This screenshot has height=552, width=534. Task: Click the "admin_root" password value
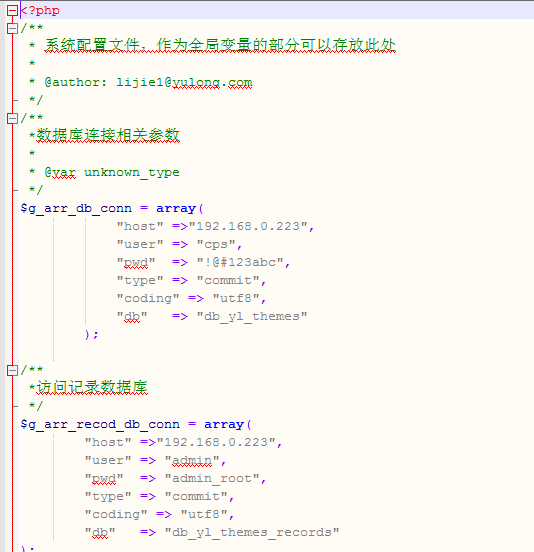point(212,478)
